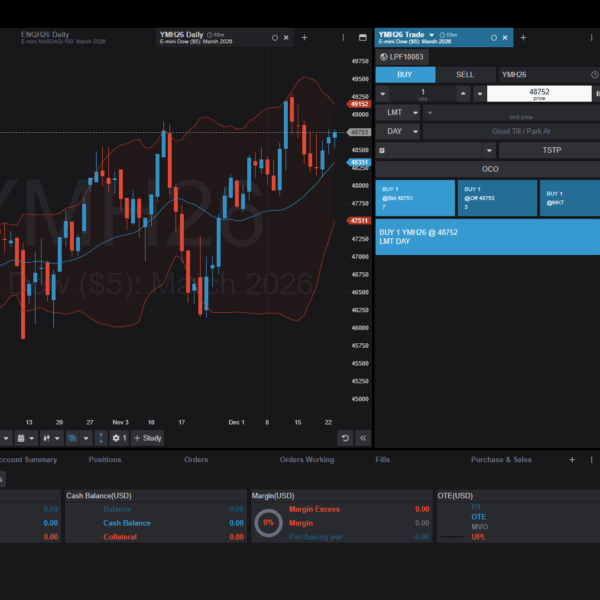The image size is (600, 600).
Task: Switch to the ENQH26 Daily chart tab
Action: pyautogui.click(x=45, y=35)
